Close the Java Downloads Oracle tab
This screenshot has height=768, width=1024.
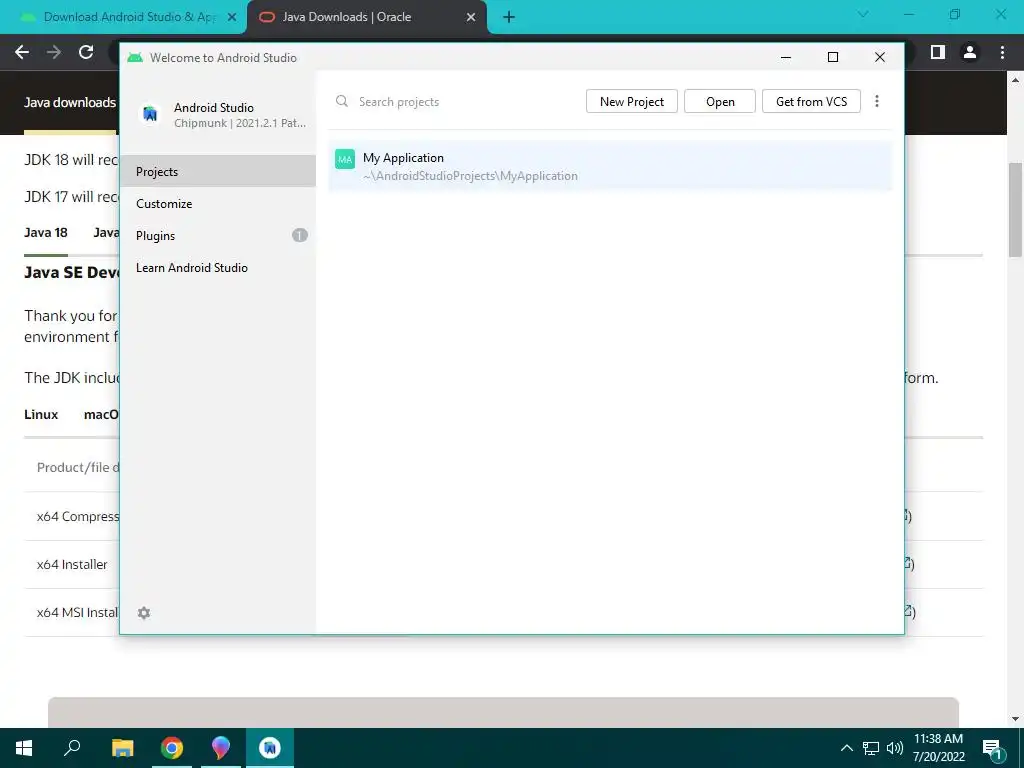point(471,17)
